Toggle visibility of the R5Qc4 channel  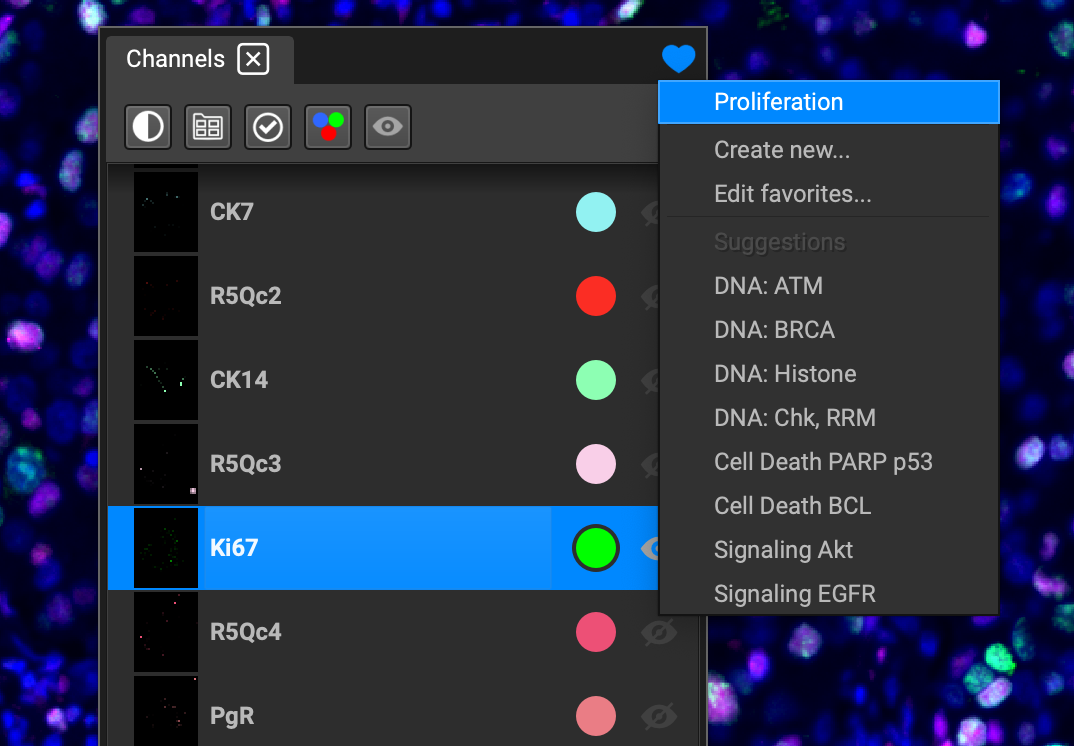[659, 632]
